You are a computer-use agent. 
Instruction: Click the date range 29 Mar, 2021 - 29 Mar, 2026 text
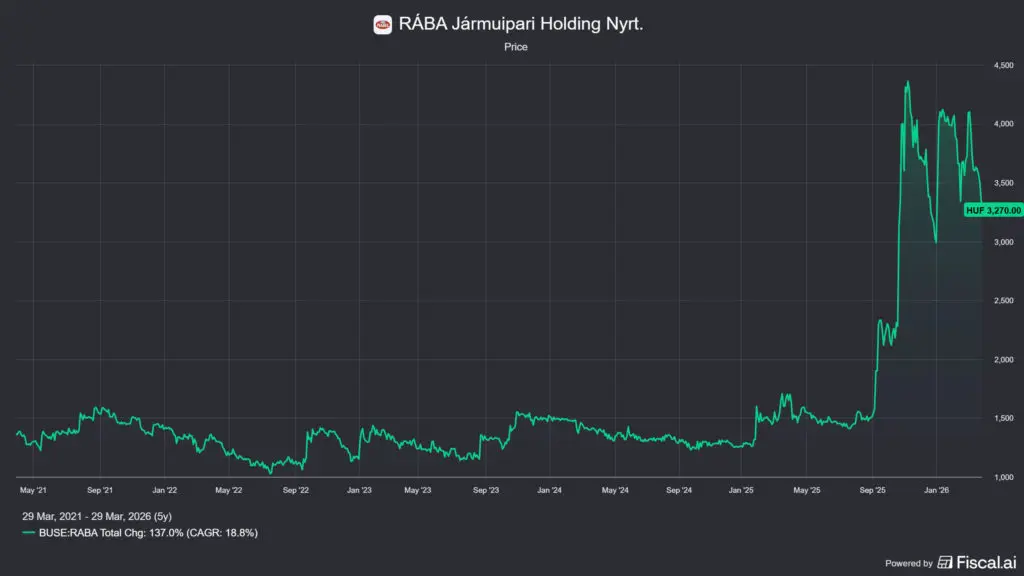(97, 517)
